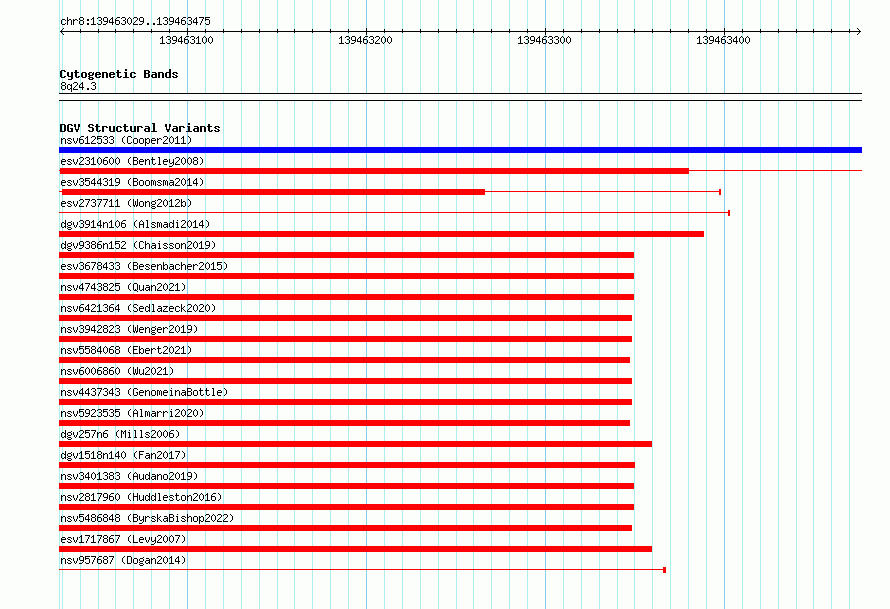
Task: Click the red bar under nsv2817960
Action: tap(346, 507)
